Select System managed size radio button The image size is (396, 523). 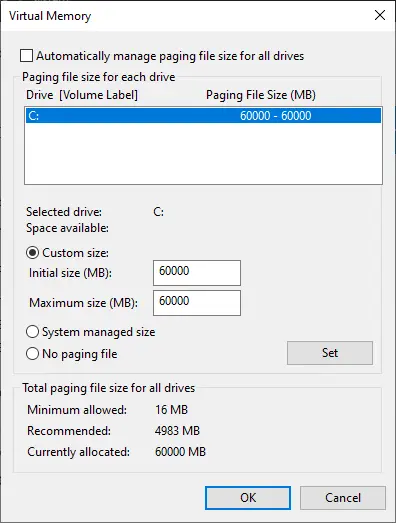click(32, 332)
